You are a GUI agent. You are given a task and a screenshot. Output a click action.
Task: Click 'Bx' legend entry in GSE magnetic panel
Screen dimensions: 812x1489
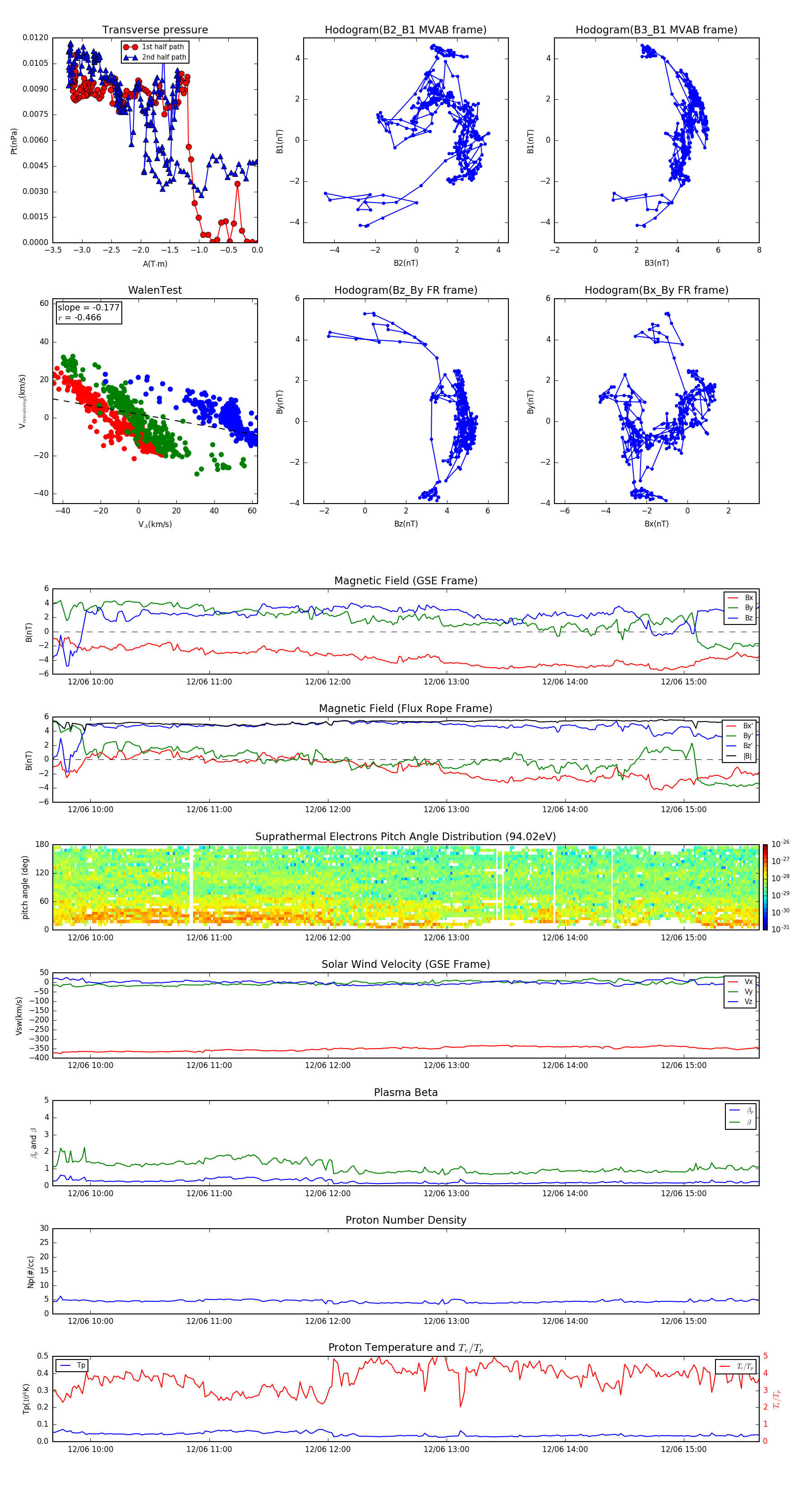click(741, 598)
